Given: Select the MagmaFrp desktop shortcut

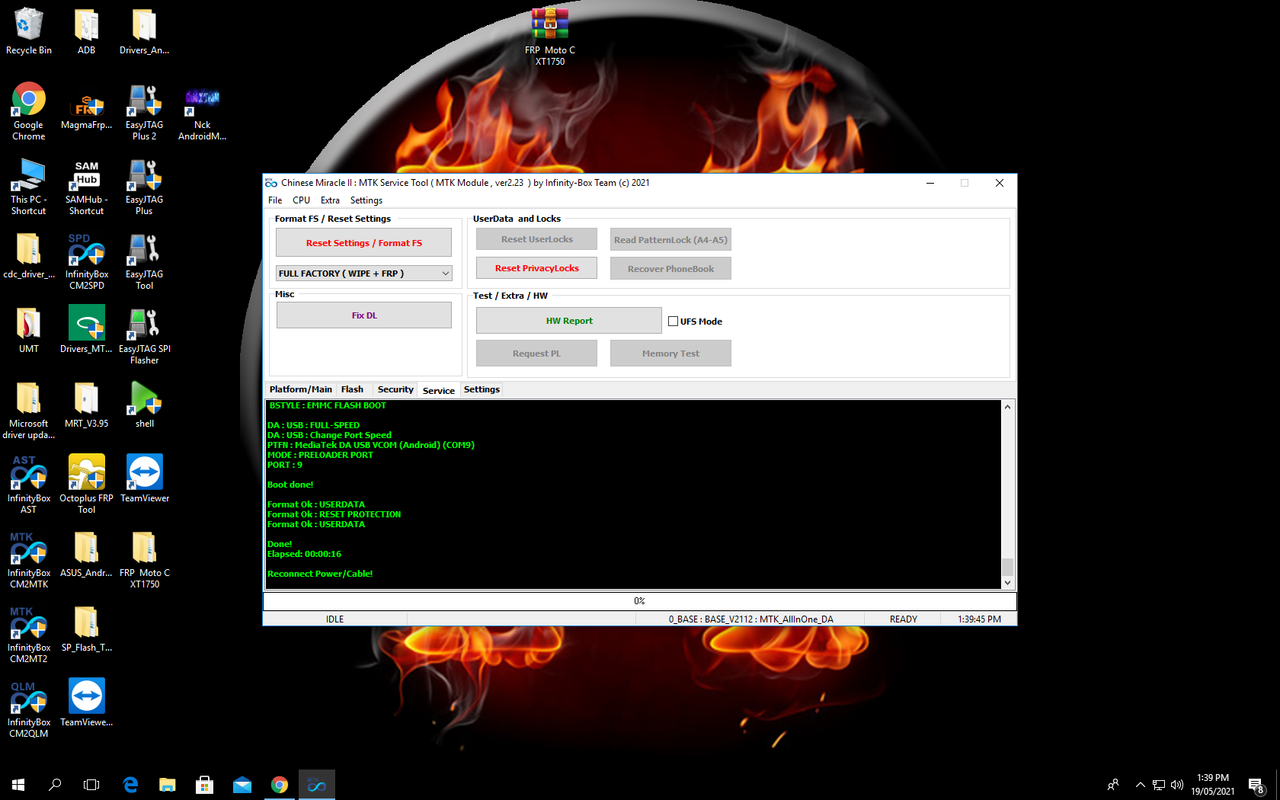Looking at the screenshot, I should [87, 112].
